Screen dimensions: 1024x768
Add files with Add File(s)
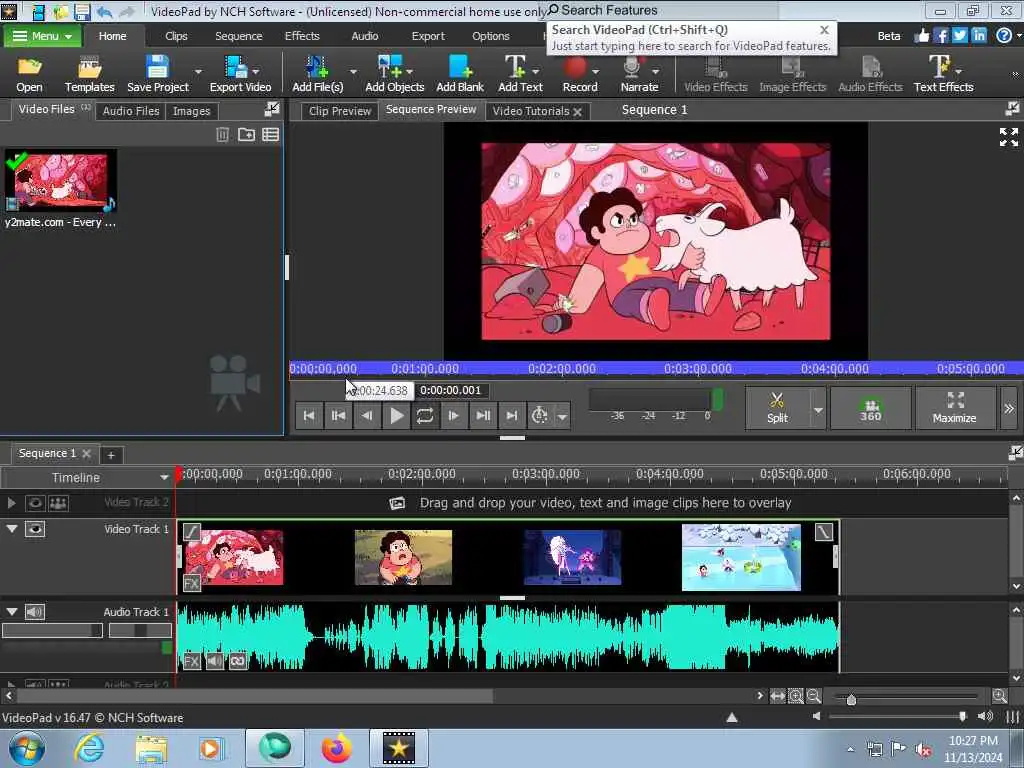coord(317,74)
